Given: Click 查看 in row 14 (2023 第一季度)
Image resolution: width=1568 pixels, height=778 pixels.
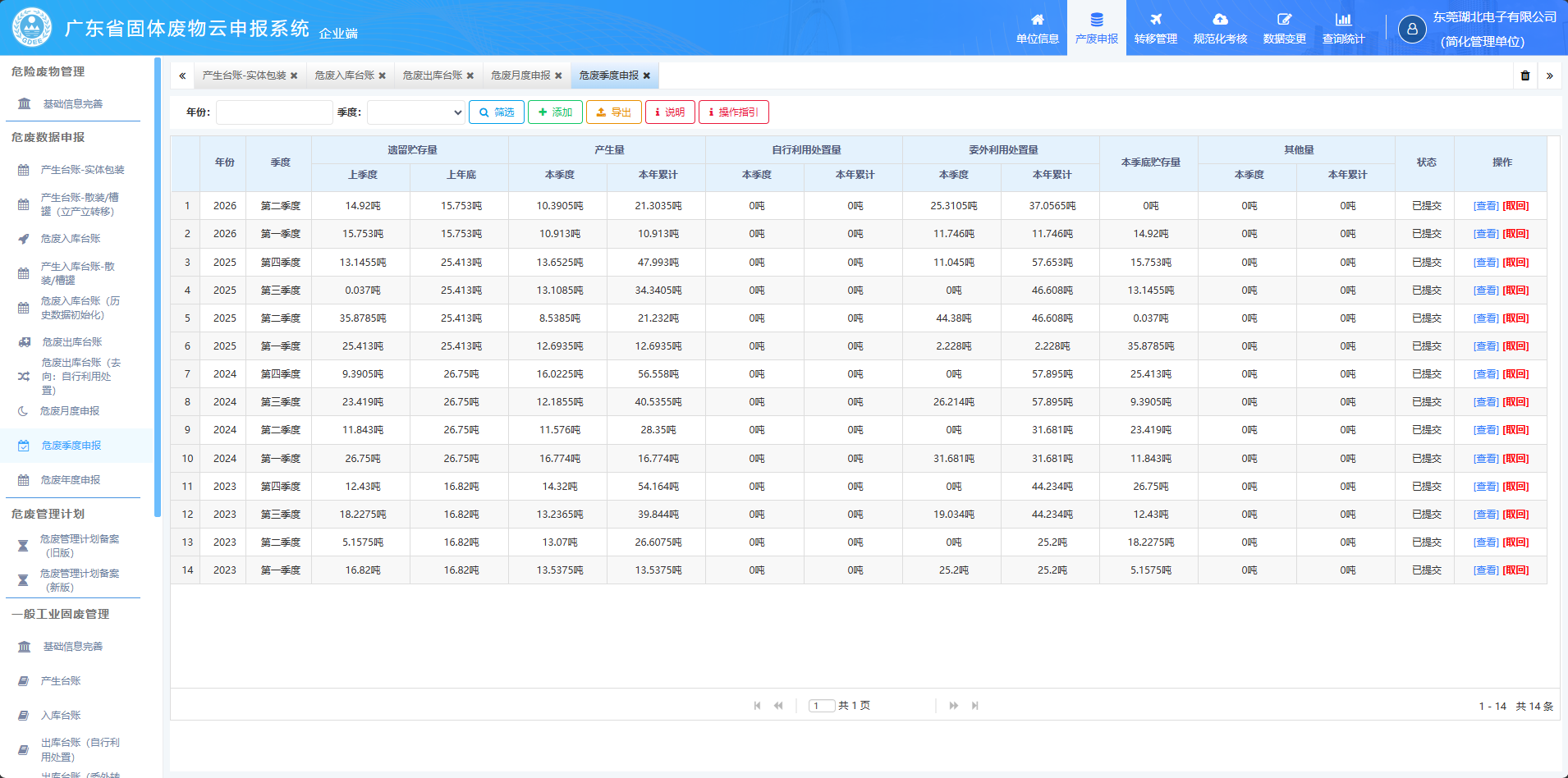Looking at the screenshot, I should coord(1486,570).
